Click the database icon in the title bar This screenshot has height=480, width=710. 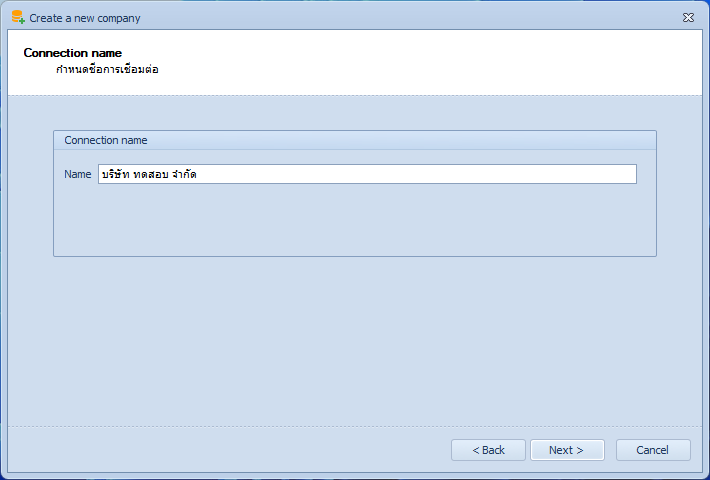[x=18, y=17]
